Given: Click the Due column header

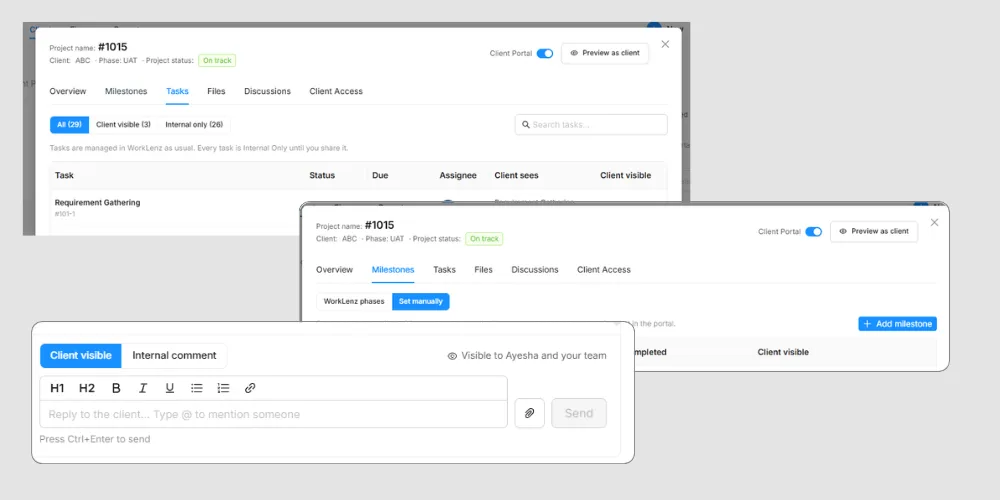Looking at the screenshot, I should coord(380,175).
